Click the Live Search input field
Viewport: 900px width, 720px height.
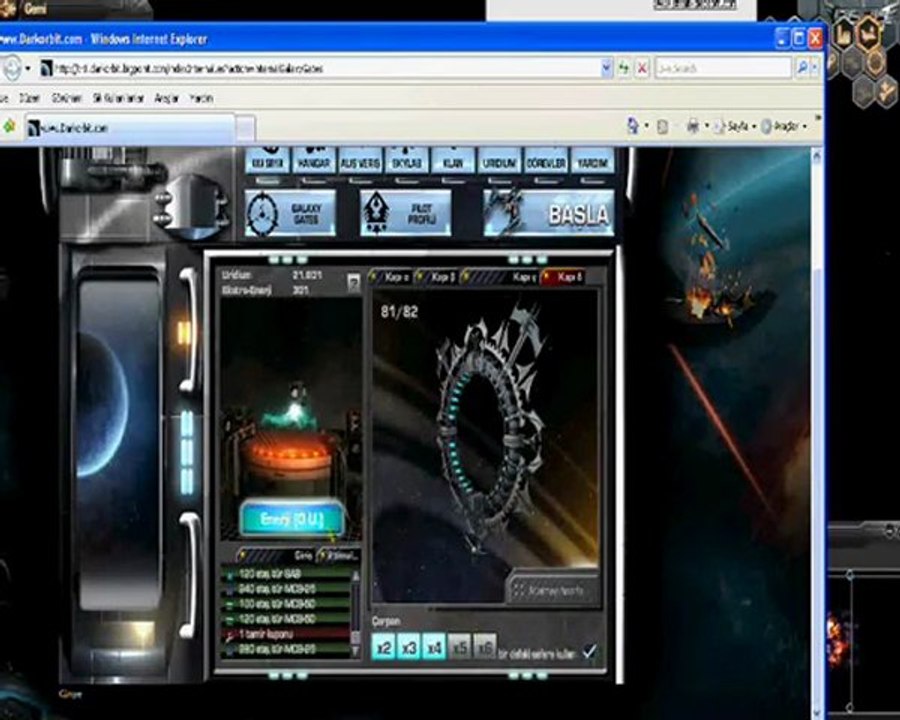pos(724,68)
